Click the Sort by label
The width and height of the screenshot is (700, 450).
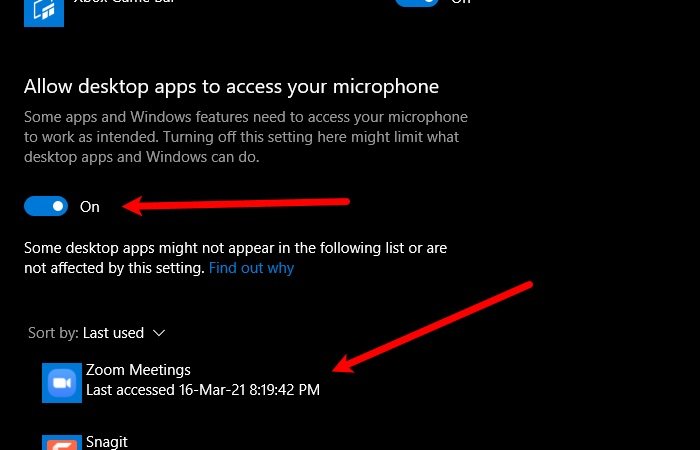tap(54, 333)
